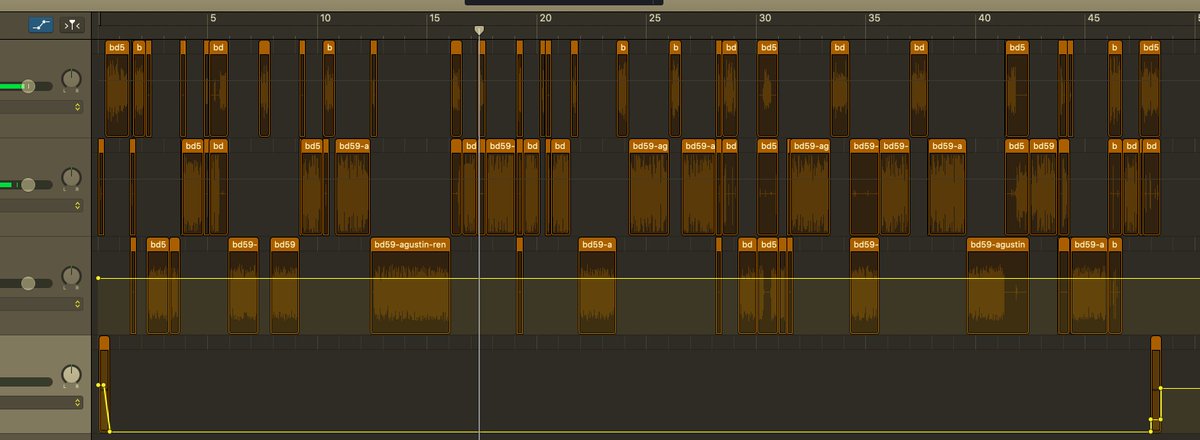Click the playhead handle in the ruler
Image resolution: width=1200 pixels, height=440 pixels.
479,31
